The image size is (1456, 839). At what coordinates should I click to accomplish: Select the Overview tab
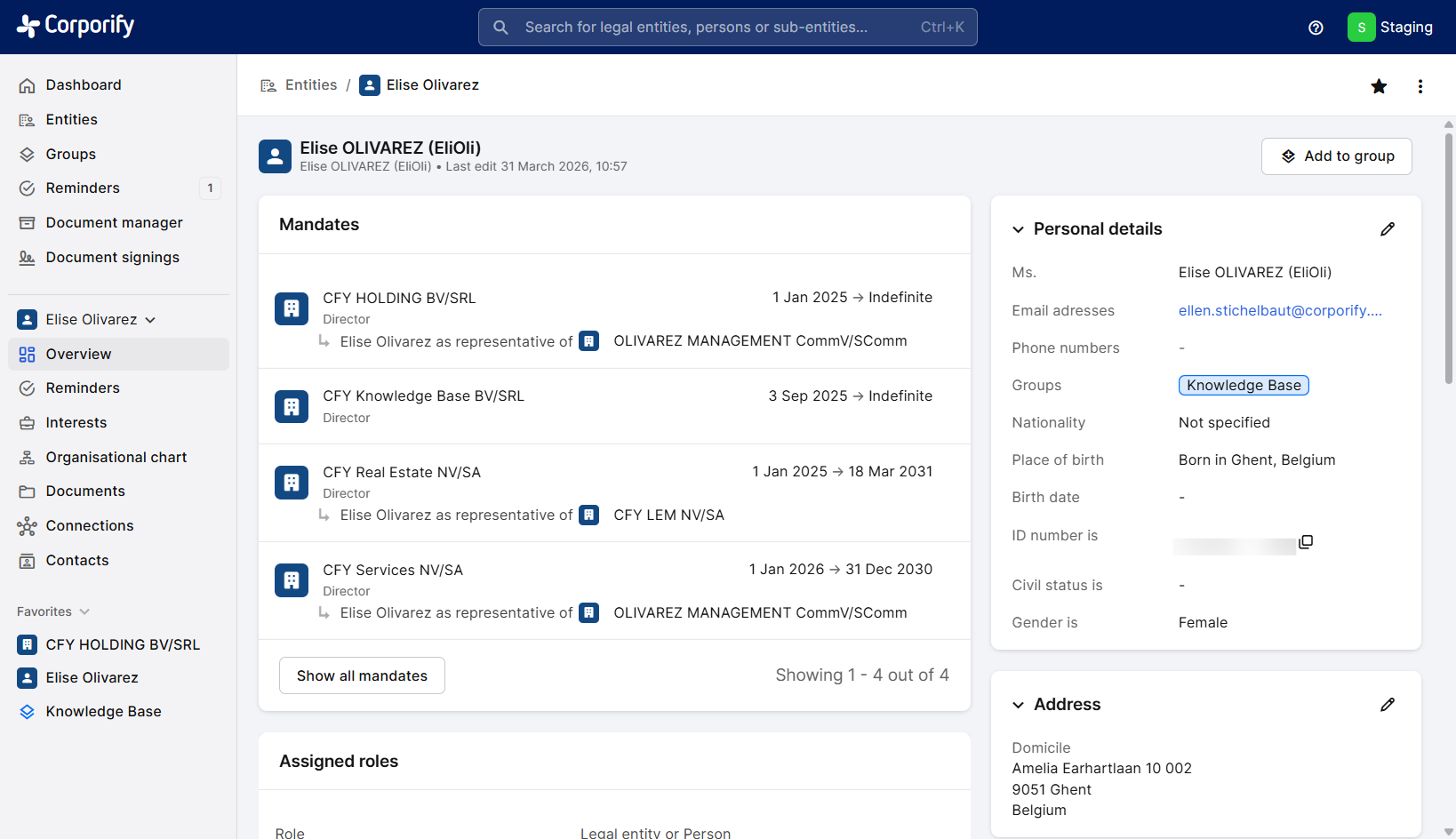coord(118,355)
